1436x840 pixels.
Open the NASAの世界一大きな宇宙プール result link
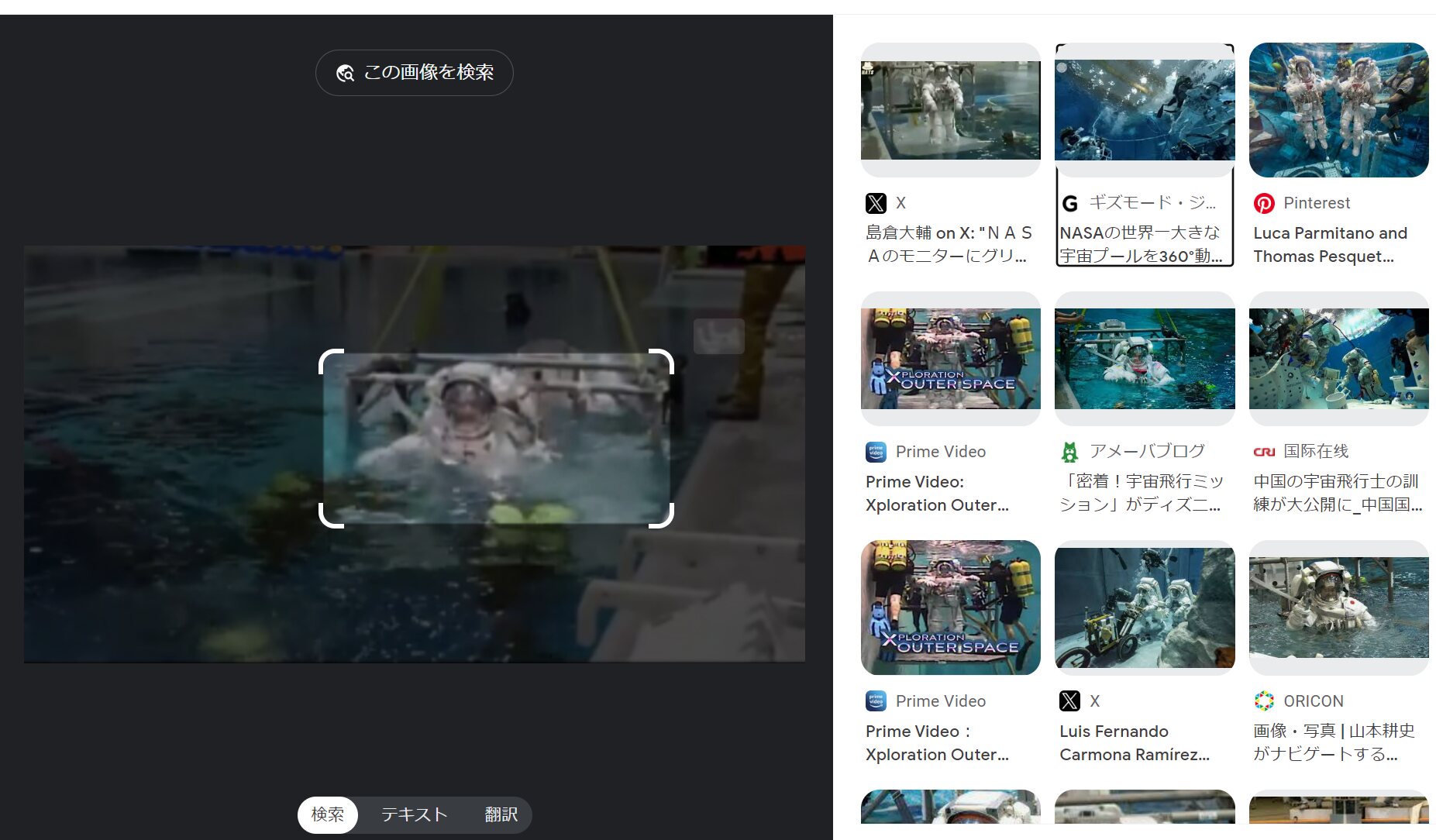[x=1140, y=244]
